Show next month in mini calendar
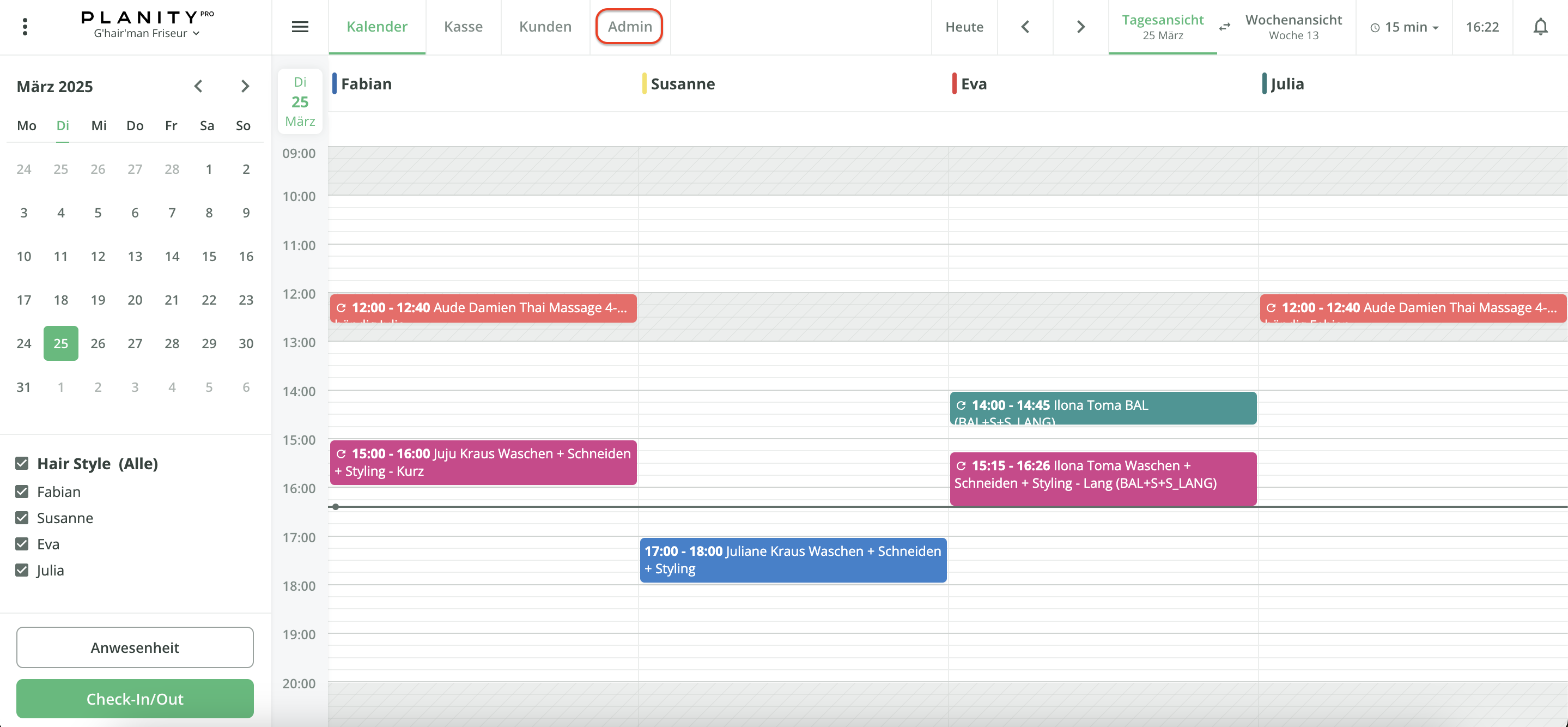1568x727 pixels. click(x=245, y=87)
